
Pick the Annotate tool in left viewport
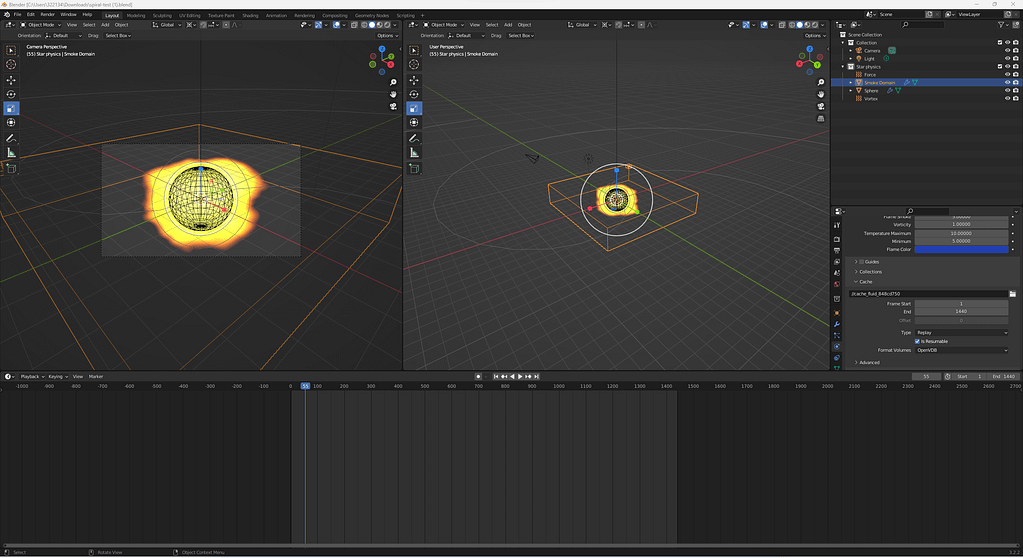pos(11,137)
